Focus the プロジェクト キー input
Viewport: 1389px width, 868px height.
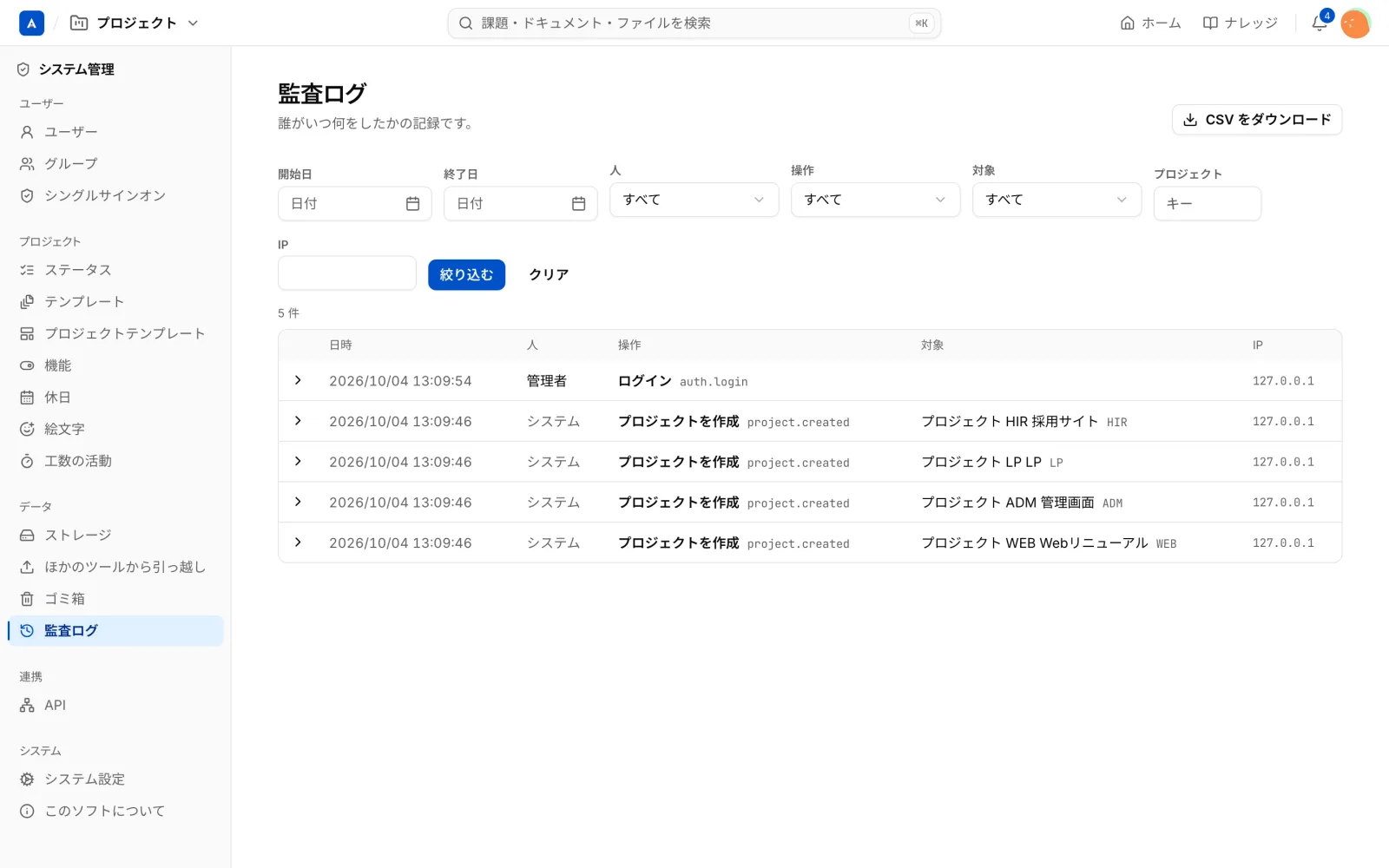click(1207, 204)
